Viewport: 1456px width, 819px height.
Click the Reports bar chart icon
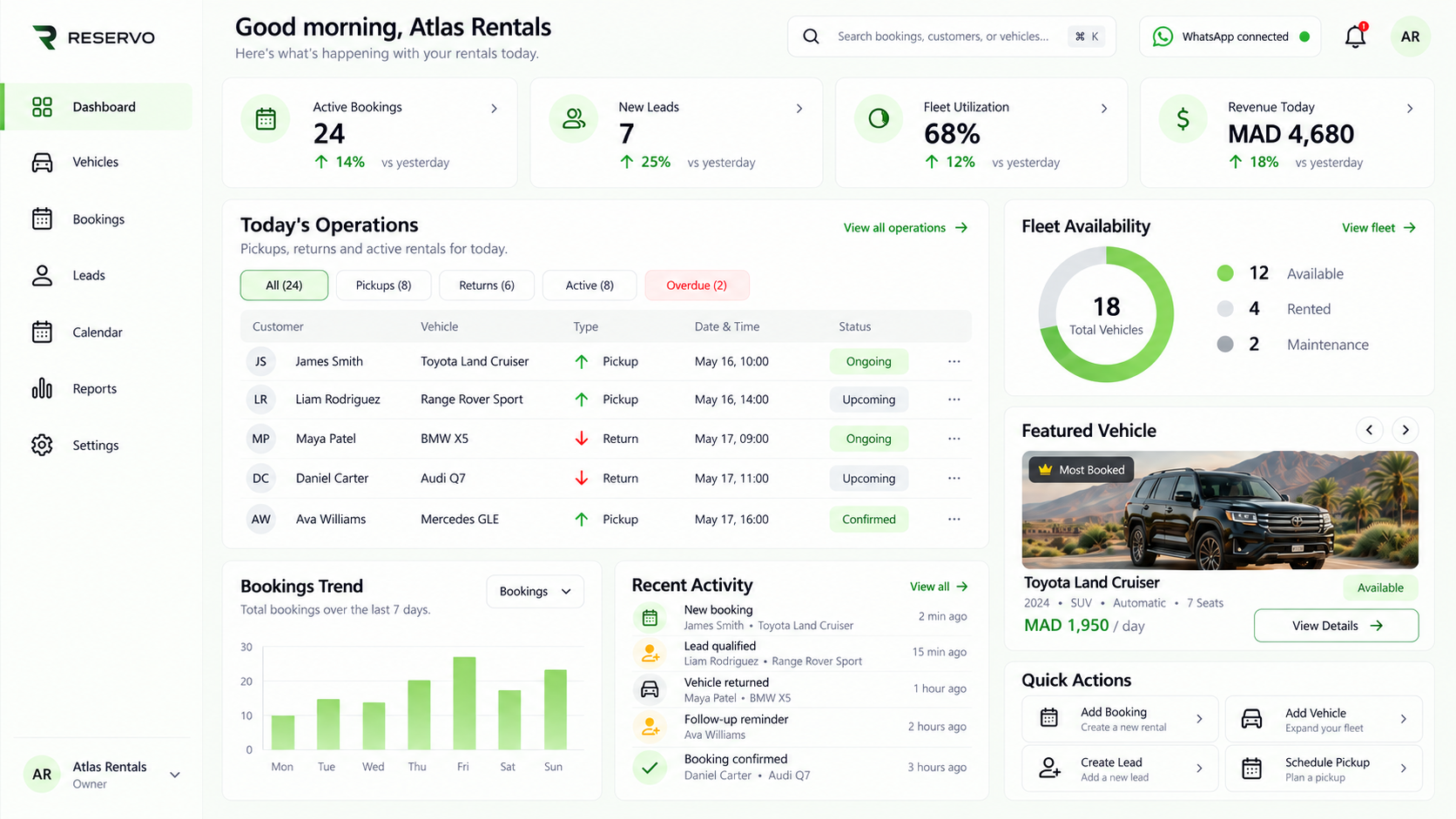(x=42, y=389)
